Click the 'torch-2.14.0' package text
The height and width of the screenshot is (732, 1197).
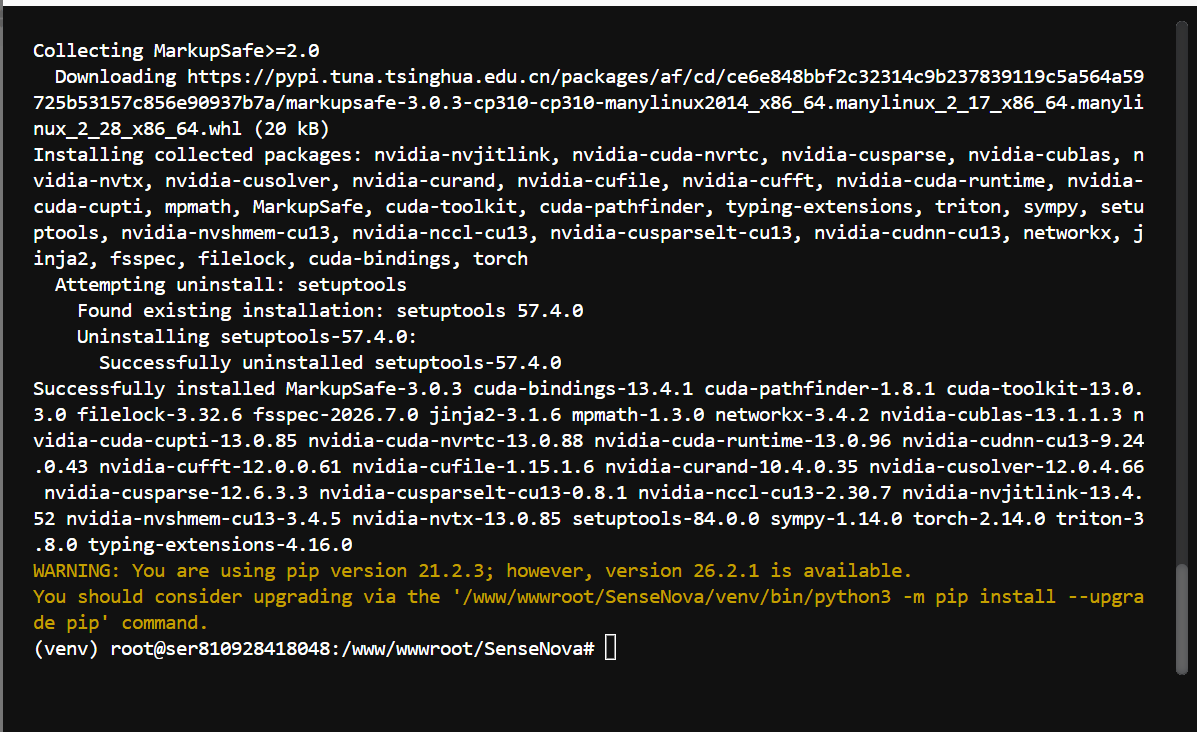[x=979, y=519]
